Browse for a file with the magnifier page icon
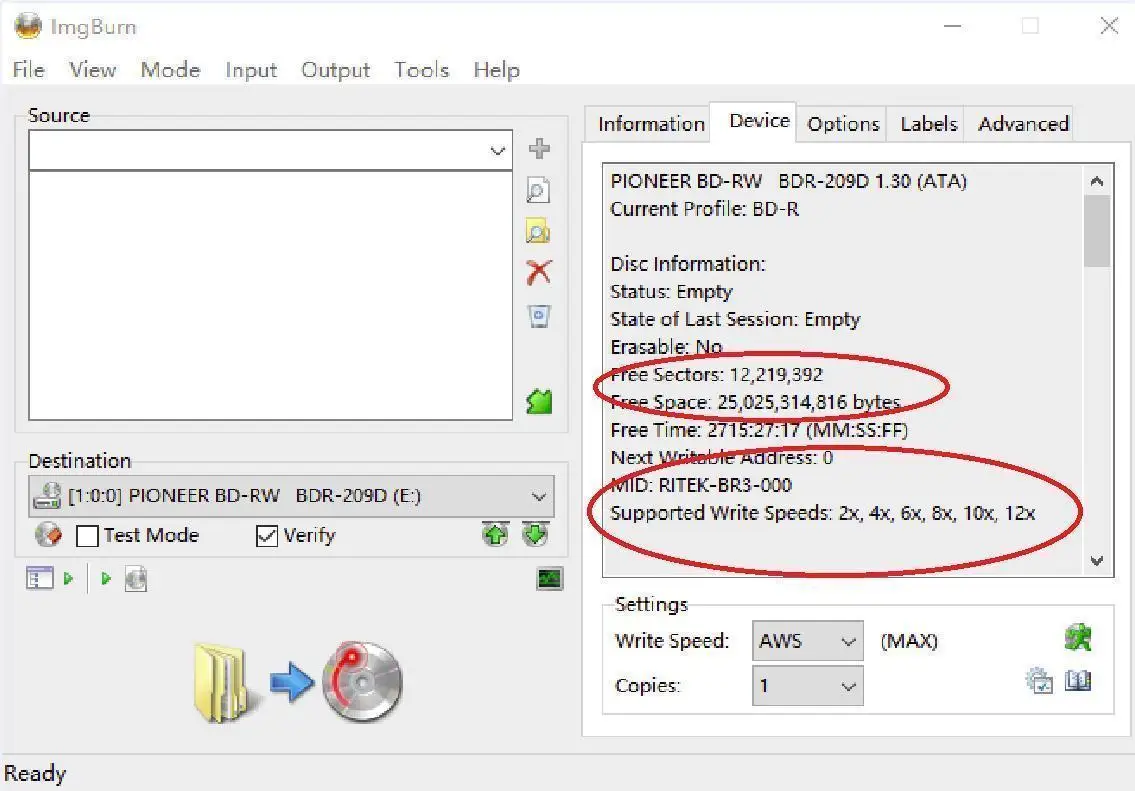The height and width of the screenshot is (791, 1135). 538,191
